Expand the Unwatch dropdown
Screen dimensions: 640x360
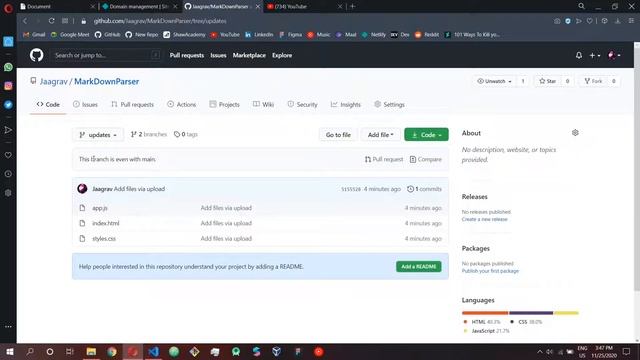pyautogui.click(x=494, y=81)
